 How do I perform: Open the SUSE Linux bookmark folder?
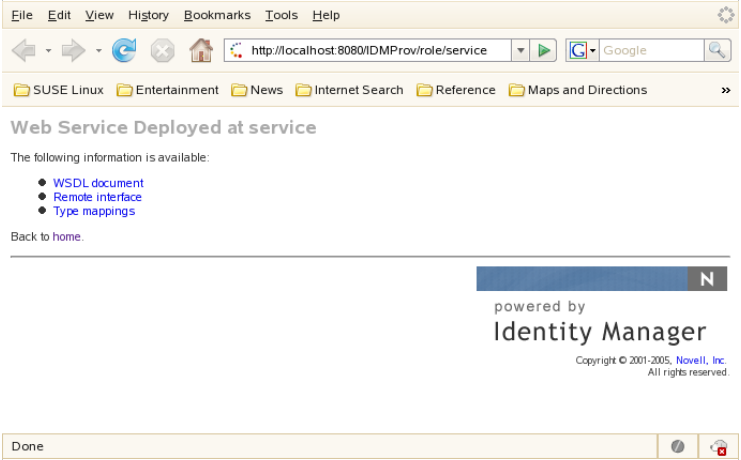pyautogui.click(x=59, y=90)
